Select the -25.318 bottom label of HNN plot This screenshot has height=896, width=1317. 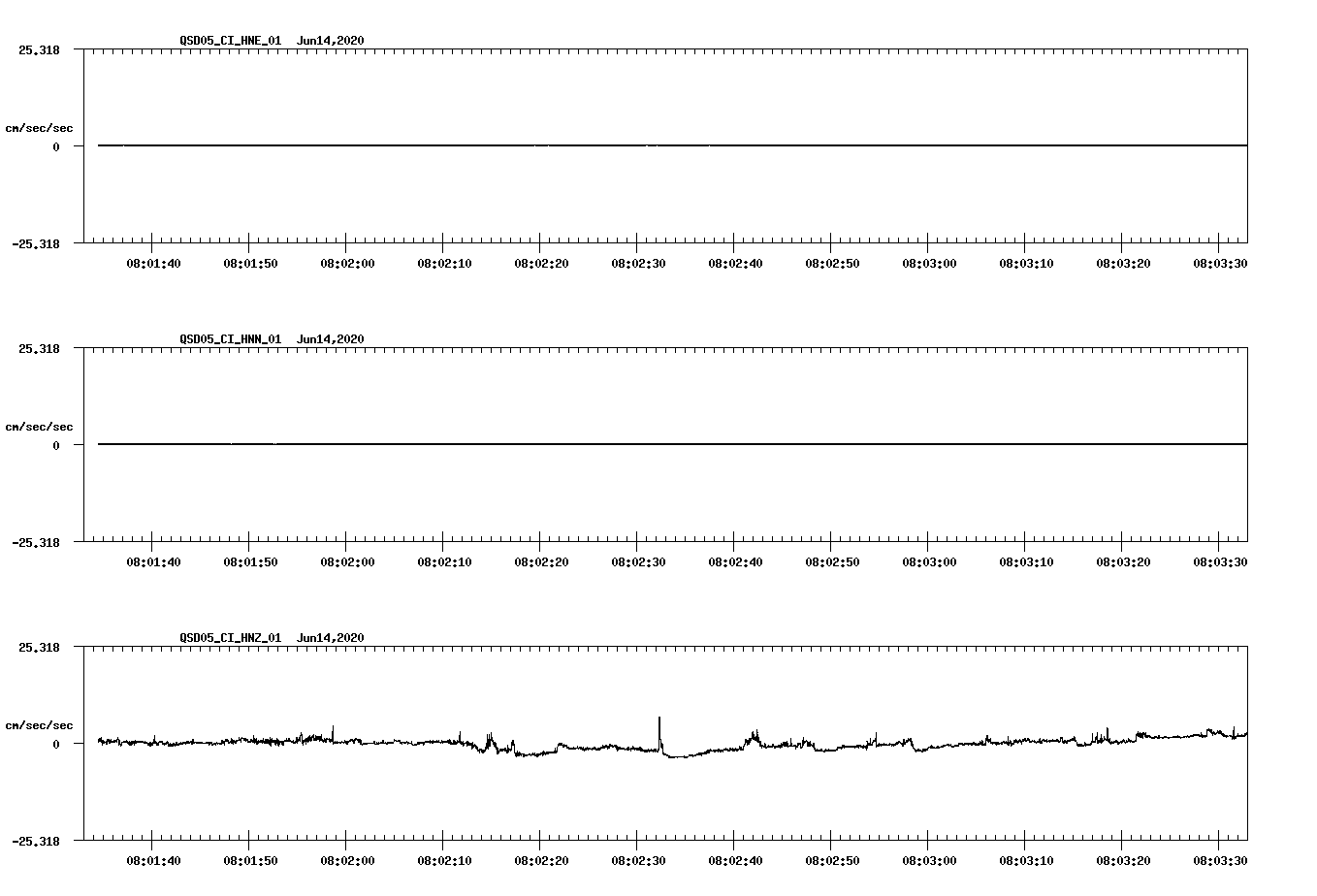36,542
